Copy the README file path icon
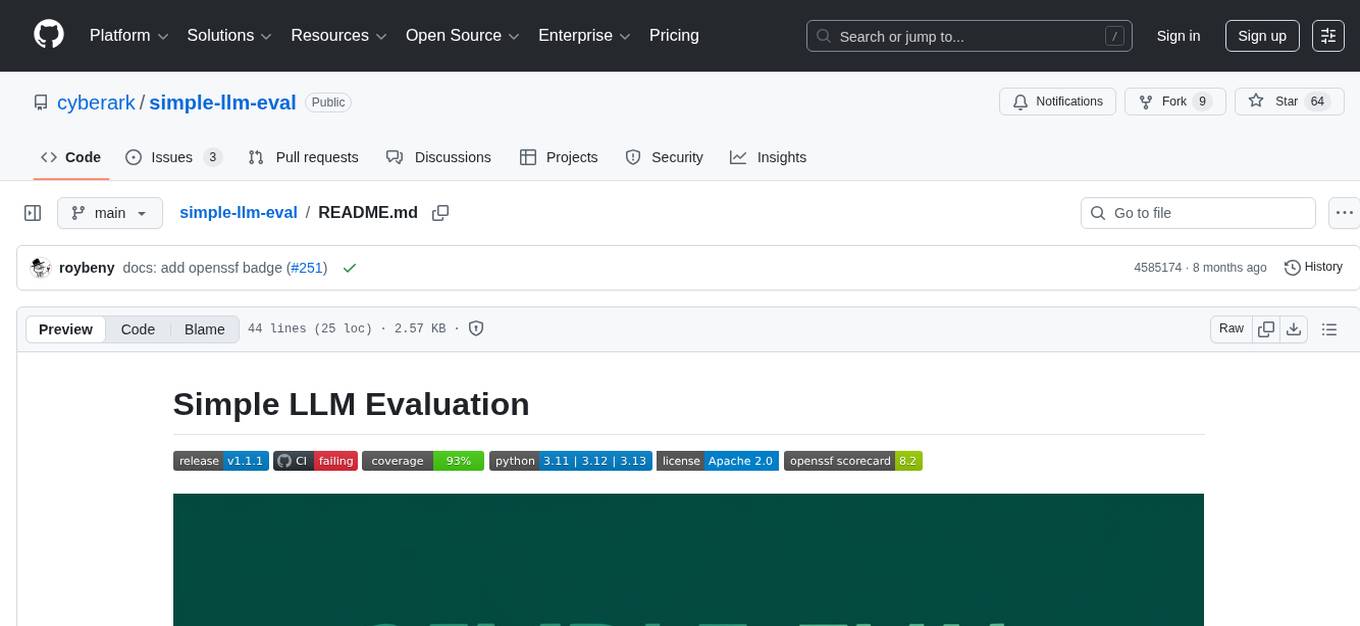The width and height of the screenshot is (1360, 626). click(x=440, y=213)
